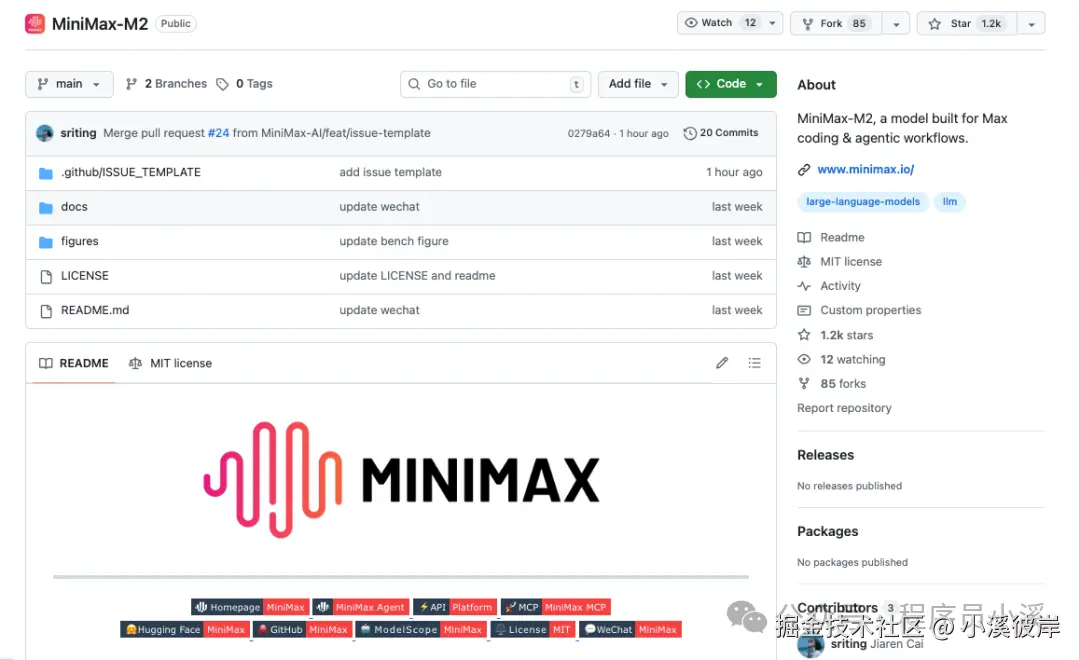
Task: Click the API Platform badge
Action: 455,608
